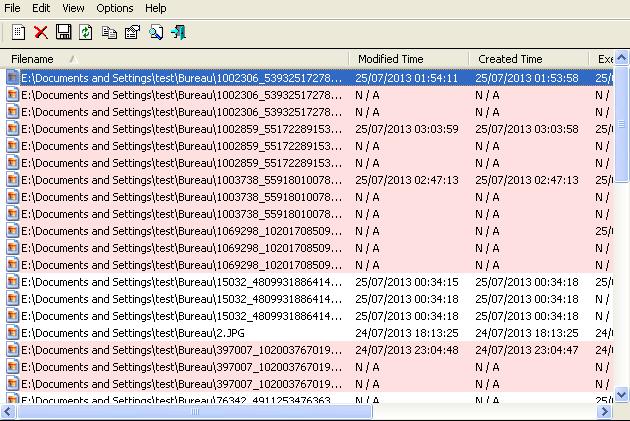Click the properties icon in the toolbar
Screen dimensions: 630x421
pos(132,32)
